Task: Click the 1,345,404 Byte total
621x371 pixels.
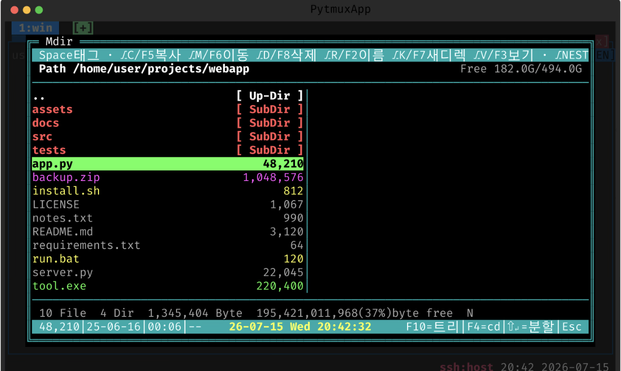Action: coord(195,313)
